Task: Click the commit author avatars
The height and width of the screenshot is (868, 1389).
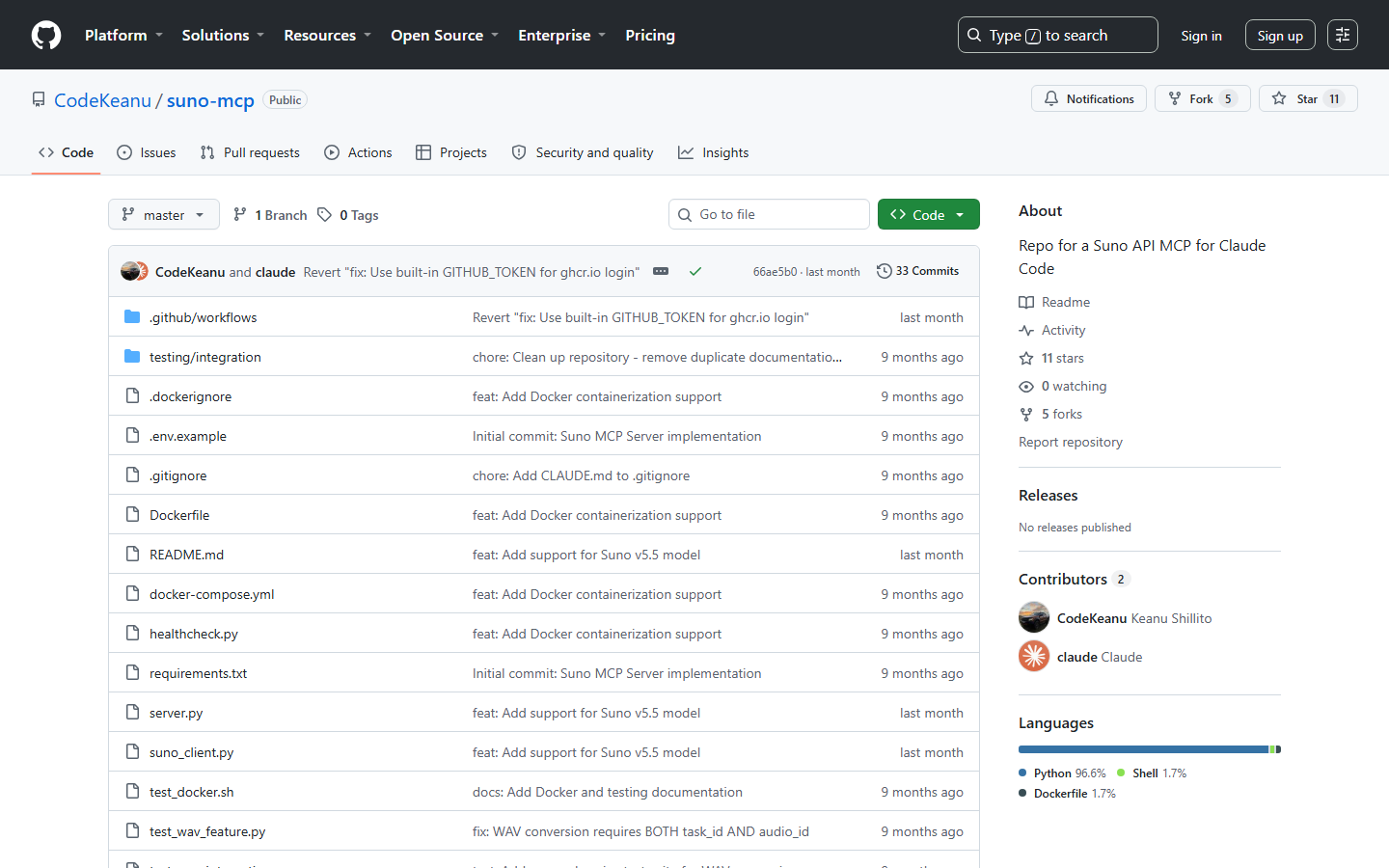Action: coord(134,271)
